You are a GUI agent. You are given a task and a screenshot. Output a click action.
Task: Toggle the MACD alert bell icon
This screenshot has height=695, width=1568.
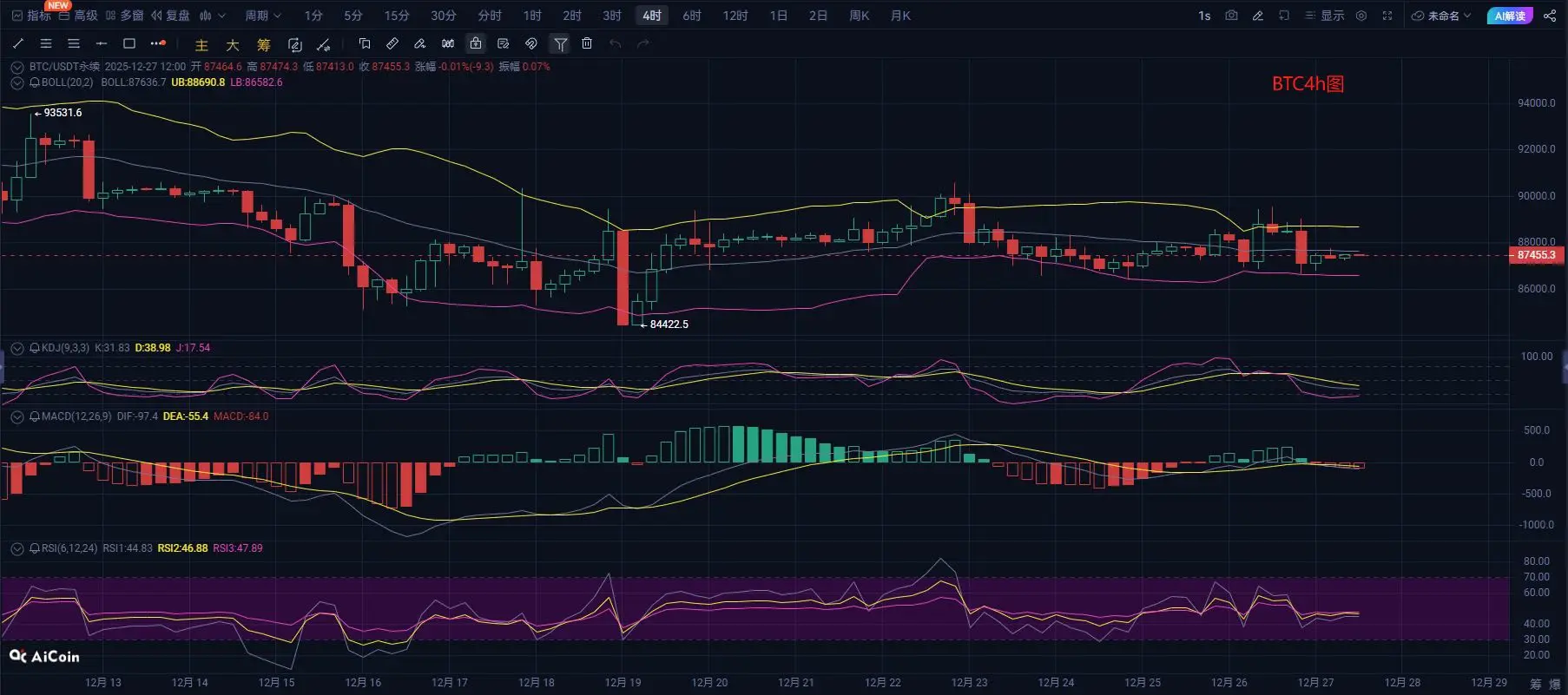click(35, 416)
